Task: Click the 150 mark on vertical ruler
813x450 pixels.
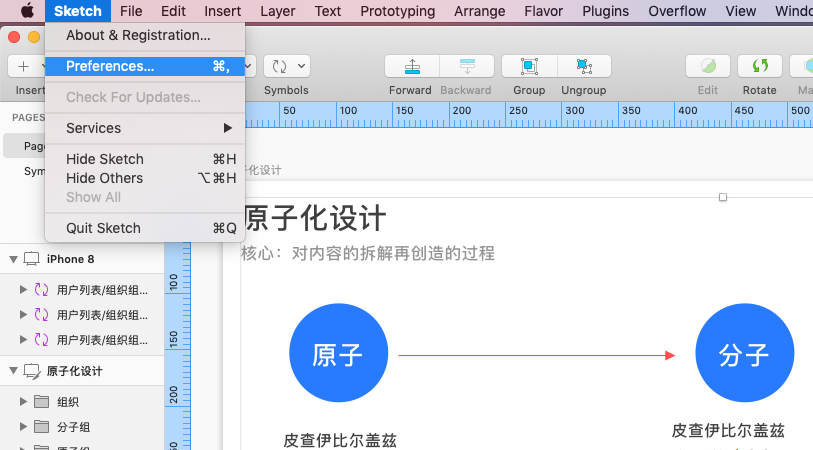Action: point(173,339)
